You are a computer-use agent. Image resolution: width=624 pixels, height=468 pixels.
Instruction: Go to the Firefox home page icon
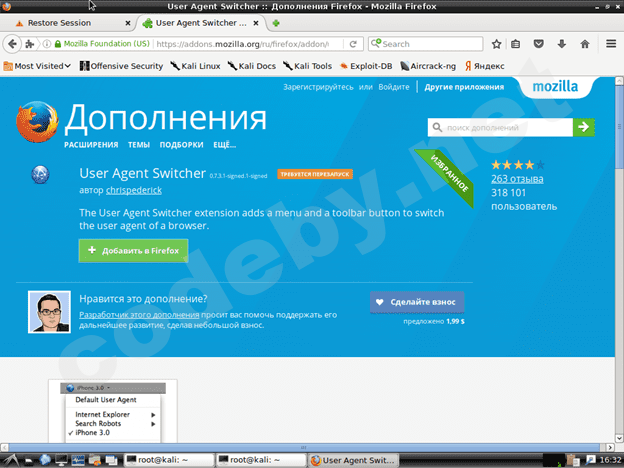pyautogui.click(x=585, y=44)
